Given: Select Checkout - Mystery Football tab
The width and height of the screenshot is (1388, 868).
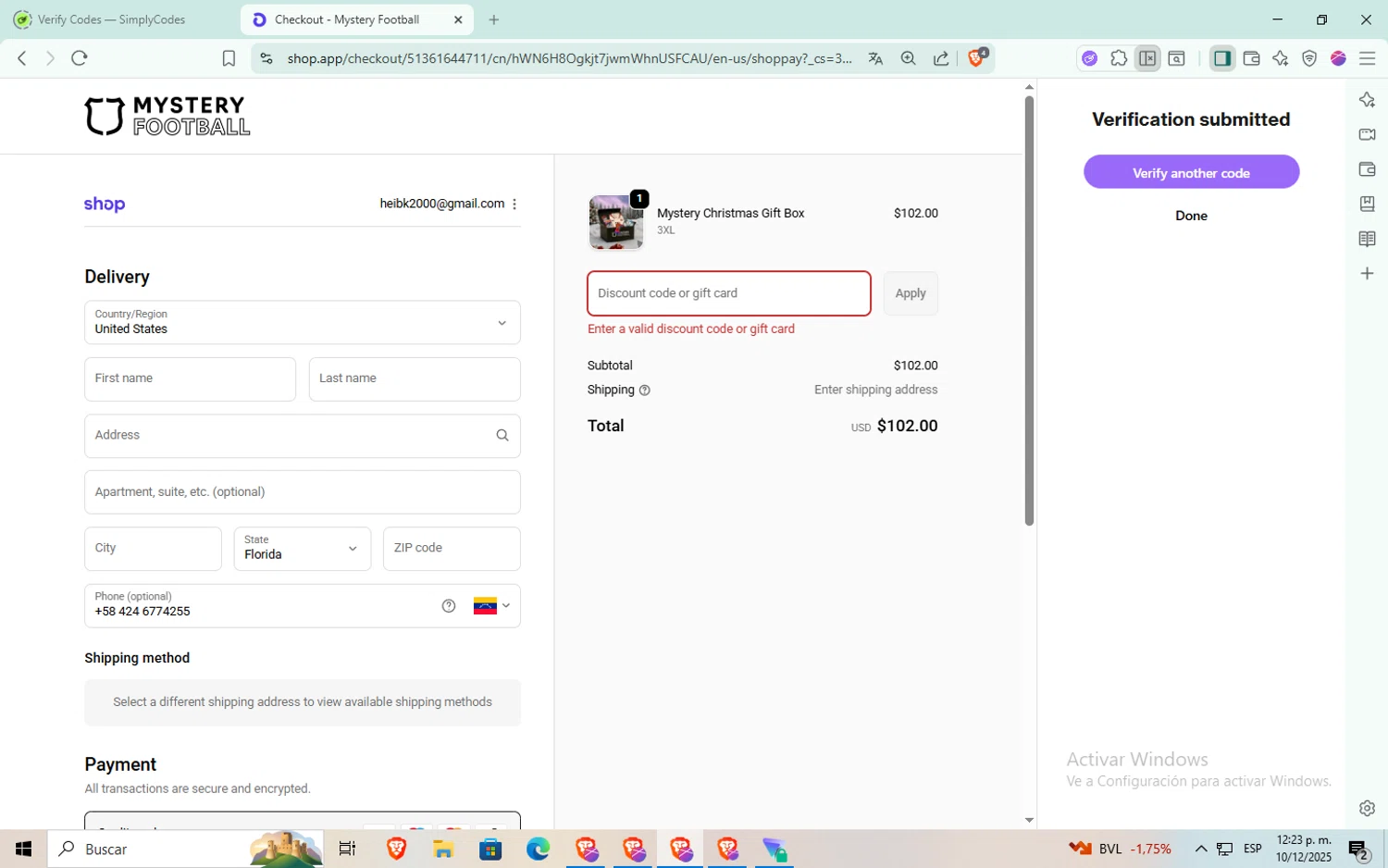Looking at the screenshot, I should (x=347, y=19).
